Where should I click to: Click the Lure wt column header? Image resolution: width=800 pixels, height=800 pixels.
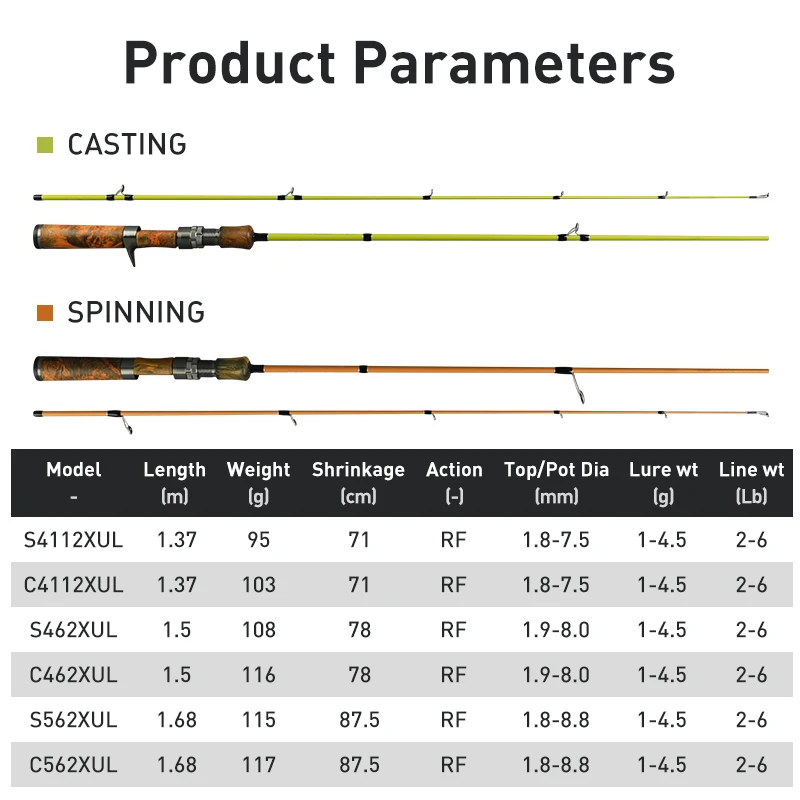663,482
